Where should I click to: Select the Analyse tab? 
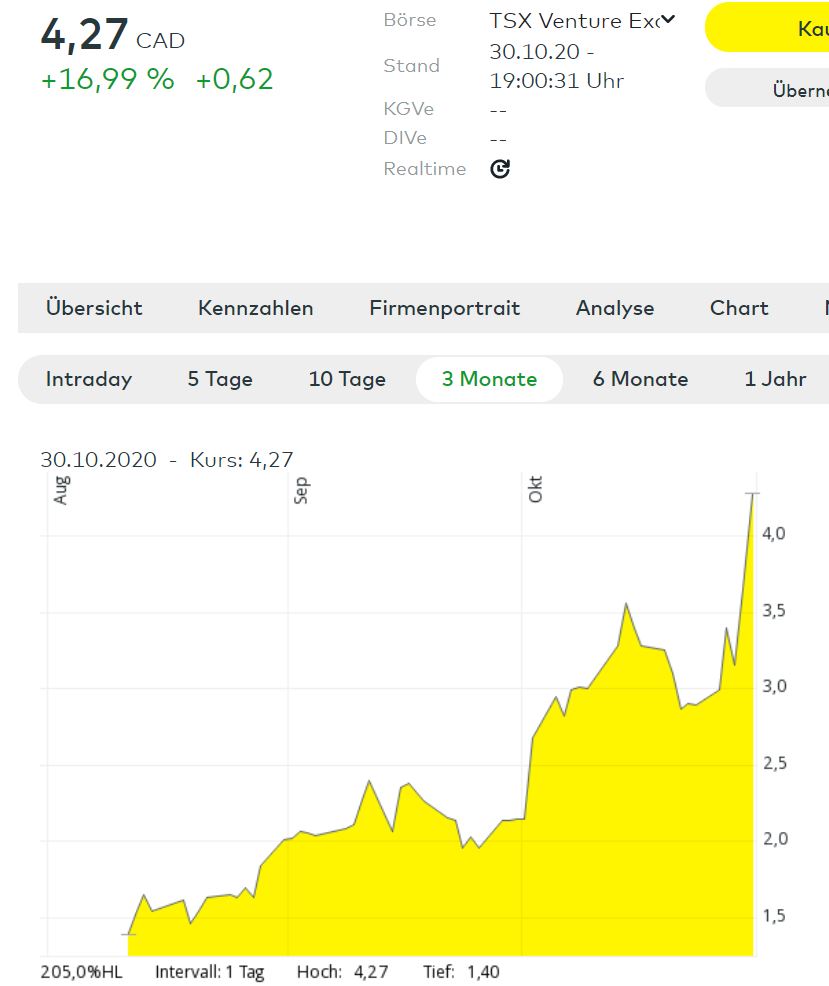tap(614, 308)
